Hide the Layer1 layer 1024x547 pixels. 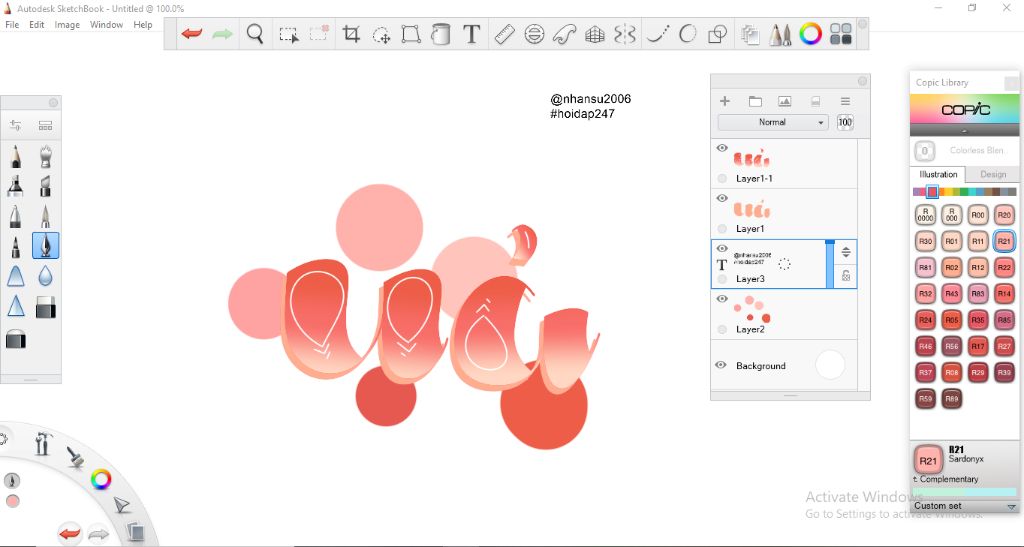pos(722,198)
